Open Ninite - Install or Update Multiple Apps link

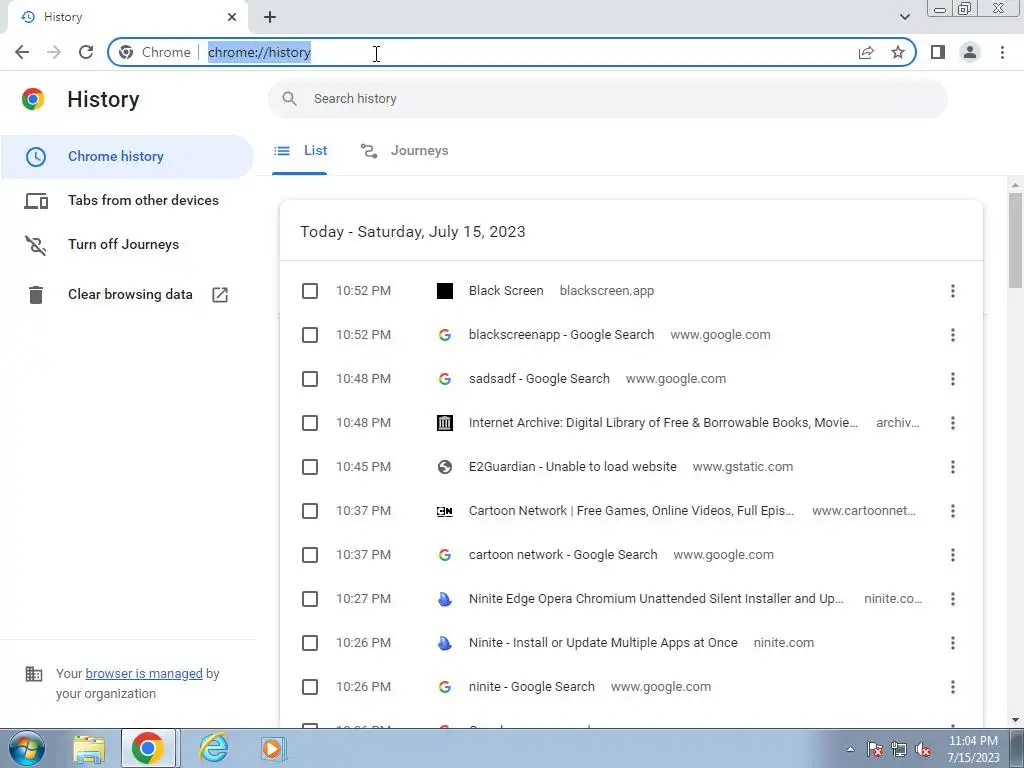(x=603, y=643)
